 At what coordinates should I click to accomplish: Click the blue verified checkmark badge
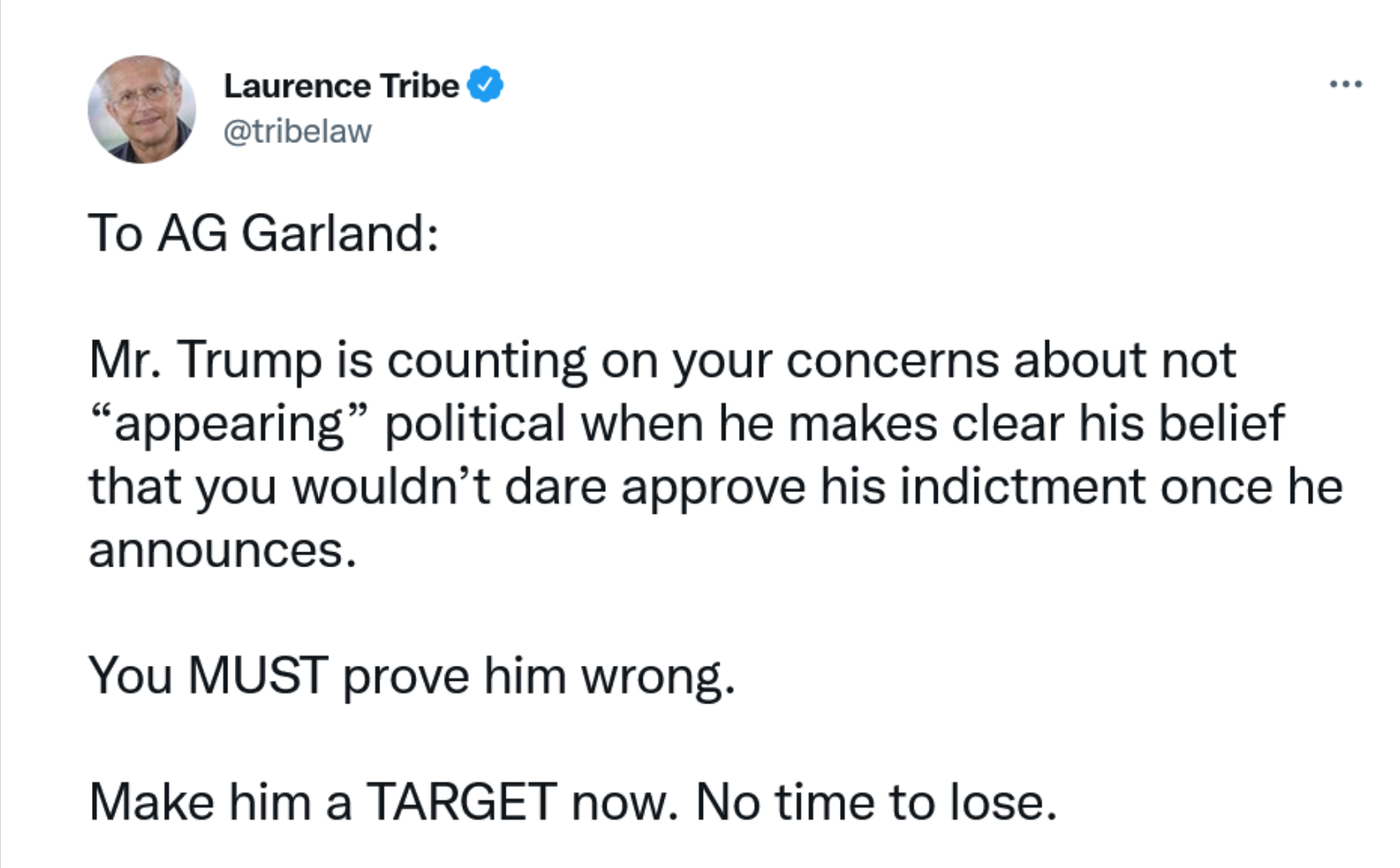485,85
